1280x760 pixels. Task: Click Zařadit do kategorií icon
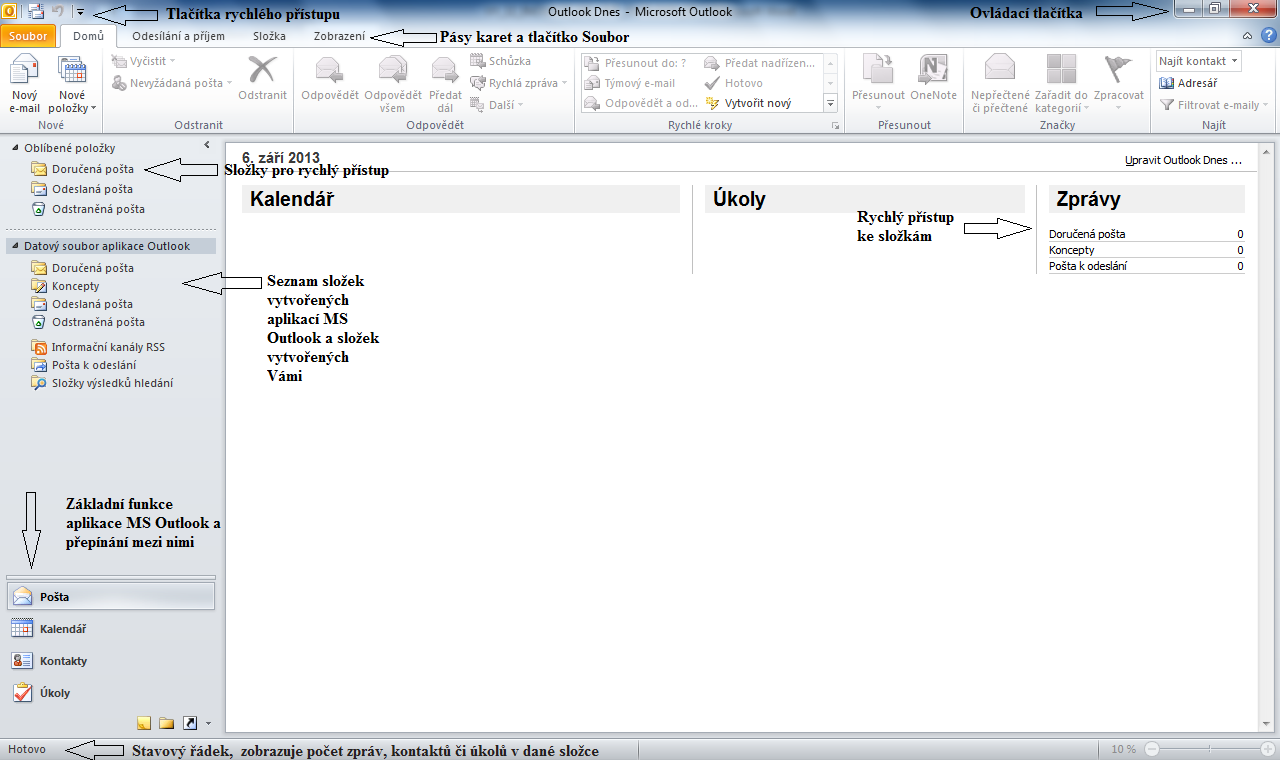point(1061,84)
